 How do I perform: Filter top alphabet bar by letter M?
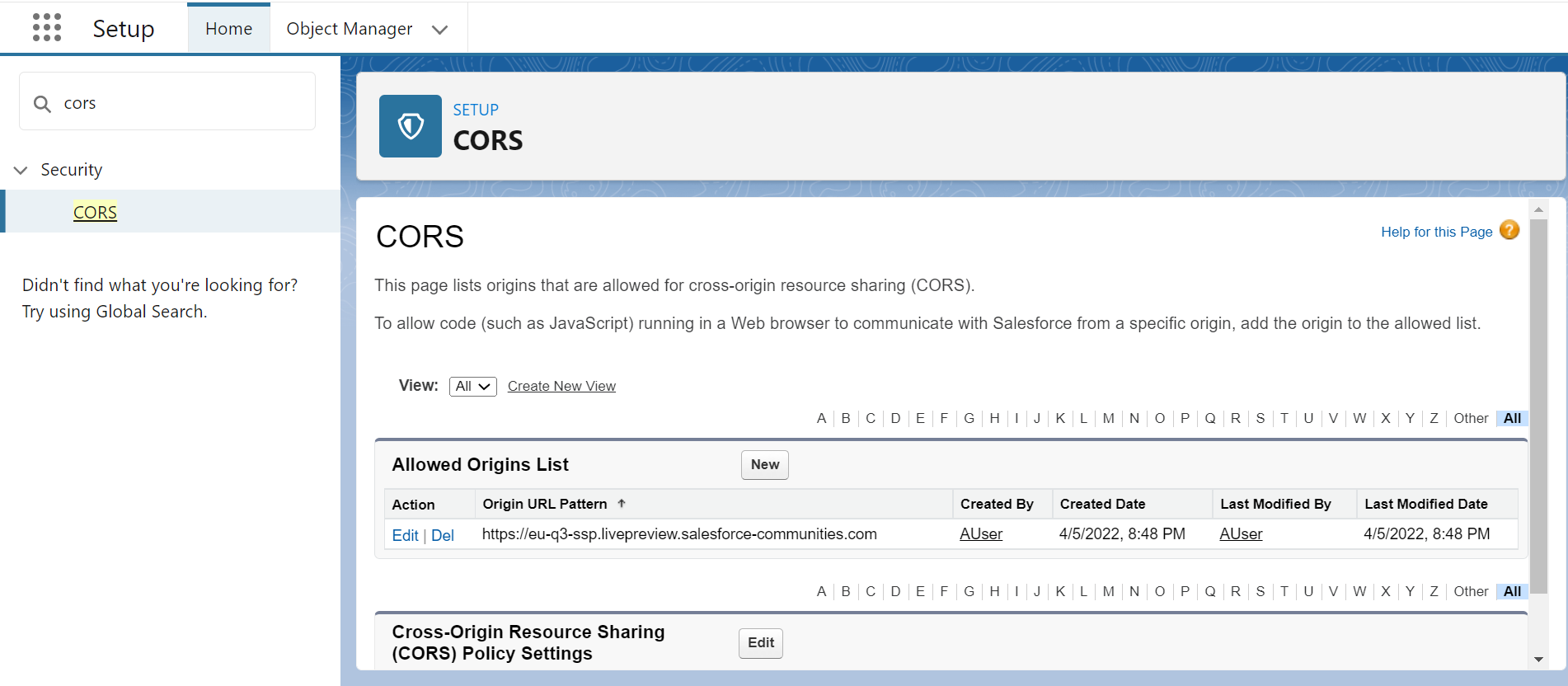coord(1109,418)
